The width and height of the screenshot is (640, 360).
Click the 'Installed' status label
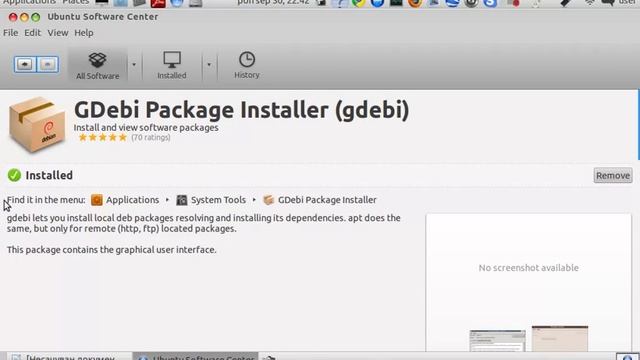(49, 175)
